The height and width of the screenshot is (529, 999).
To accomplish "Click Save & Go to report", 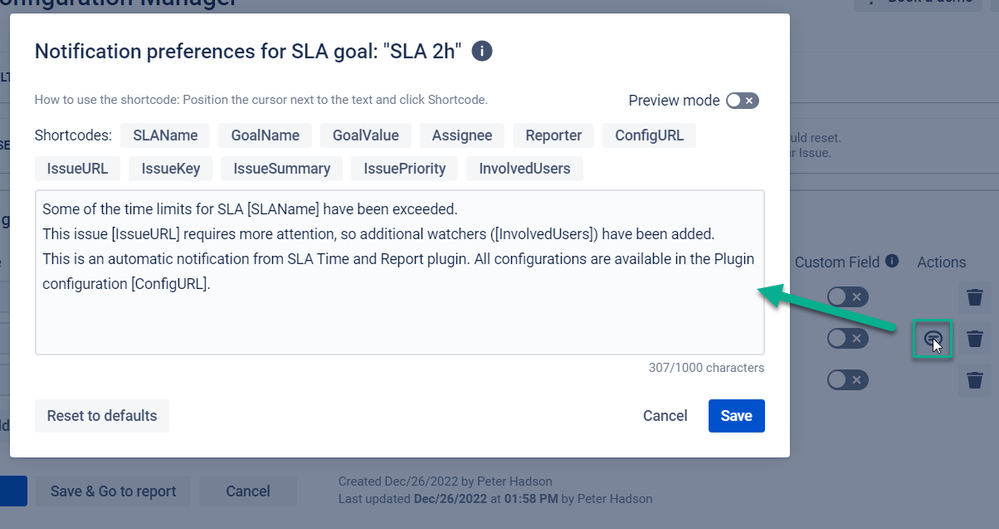I will (x=113, y=491).
